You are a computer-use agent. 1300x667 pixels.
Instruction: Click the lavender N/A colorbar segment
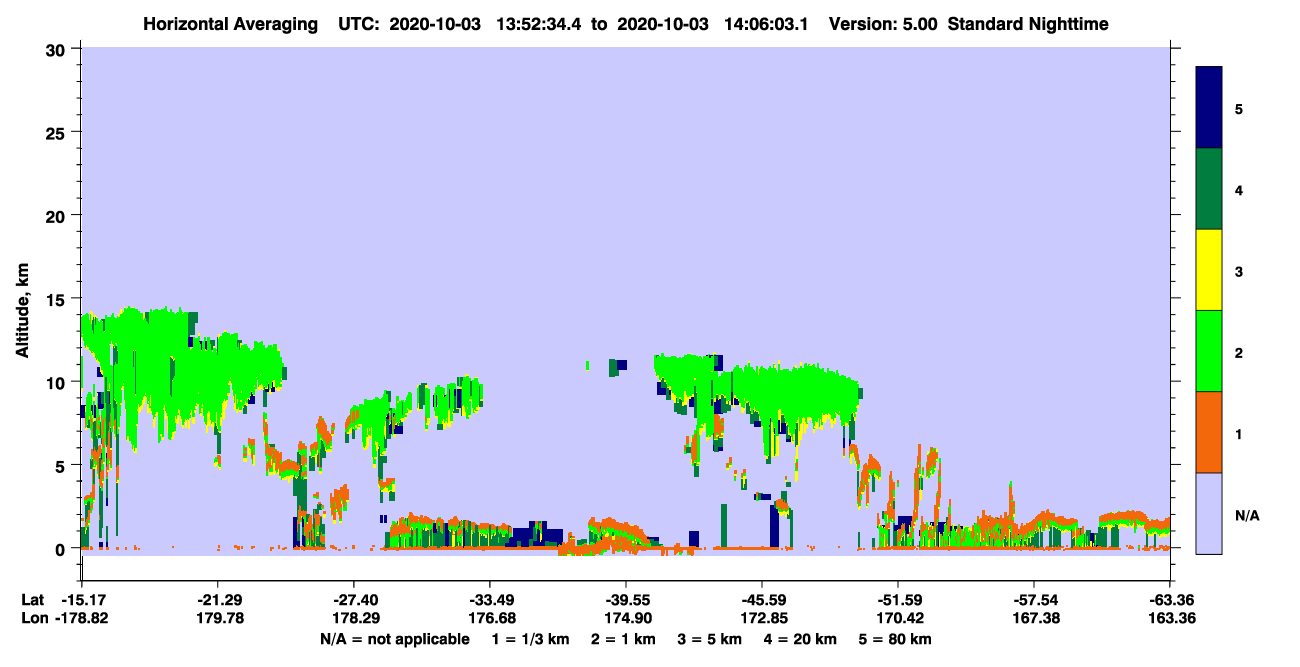coord(1209,513)
